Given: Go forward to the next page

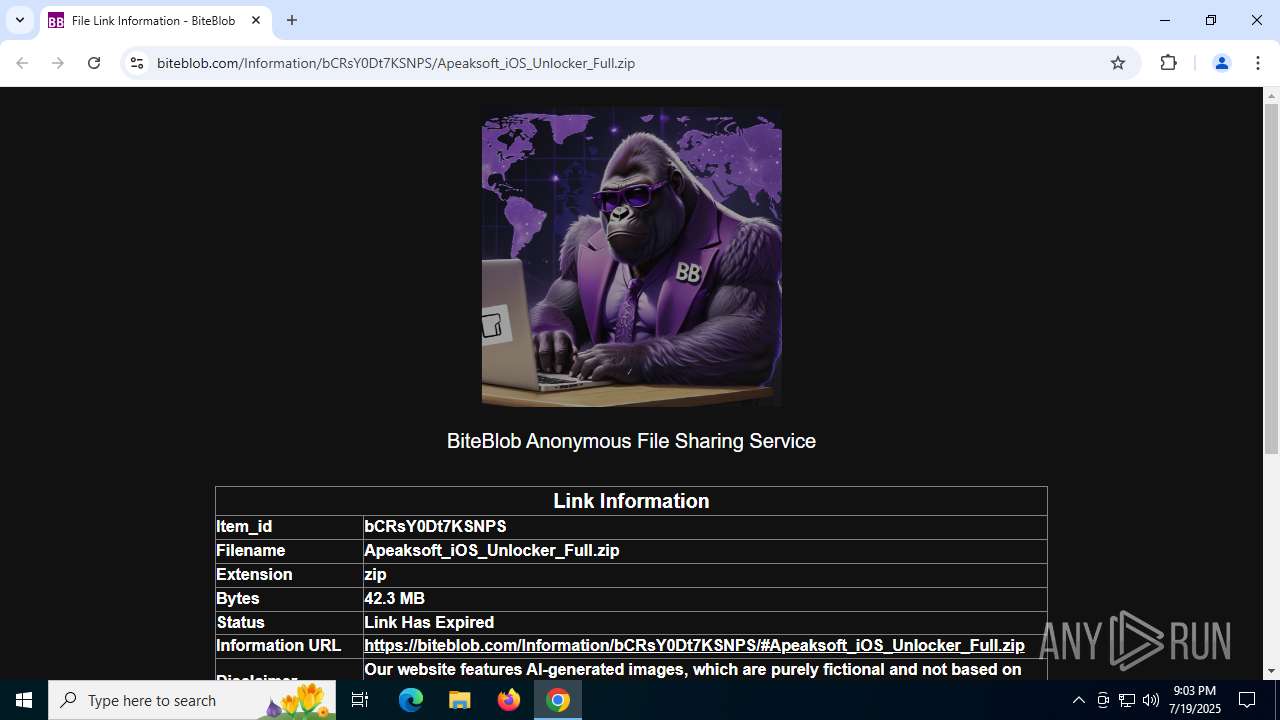Looking at the screenshot, I should coord(58,63).
